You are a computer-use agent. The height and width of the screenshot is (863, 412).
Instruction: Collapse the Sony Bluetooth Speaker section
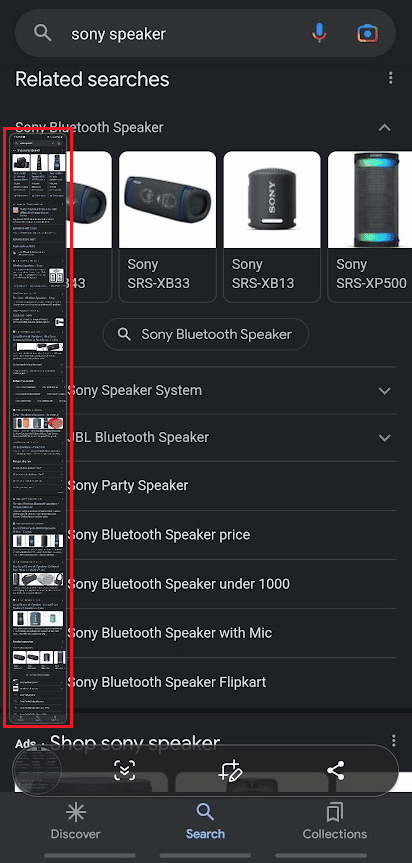coord(384,127)
